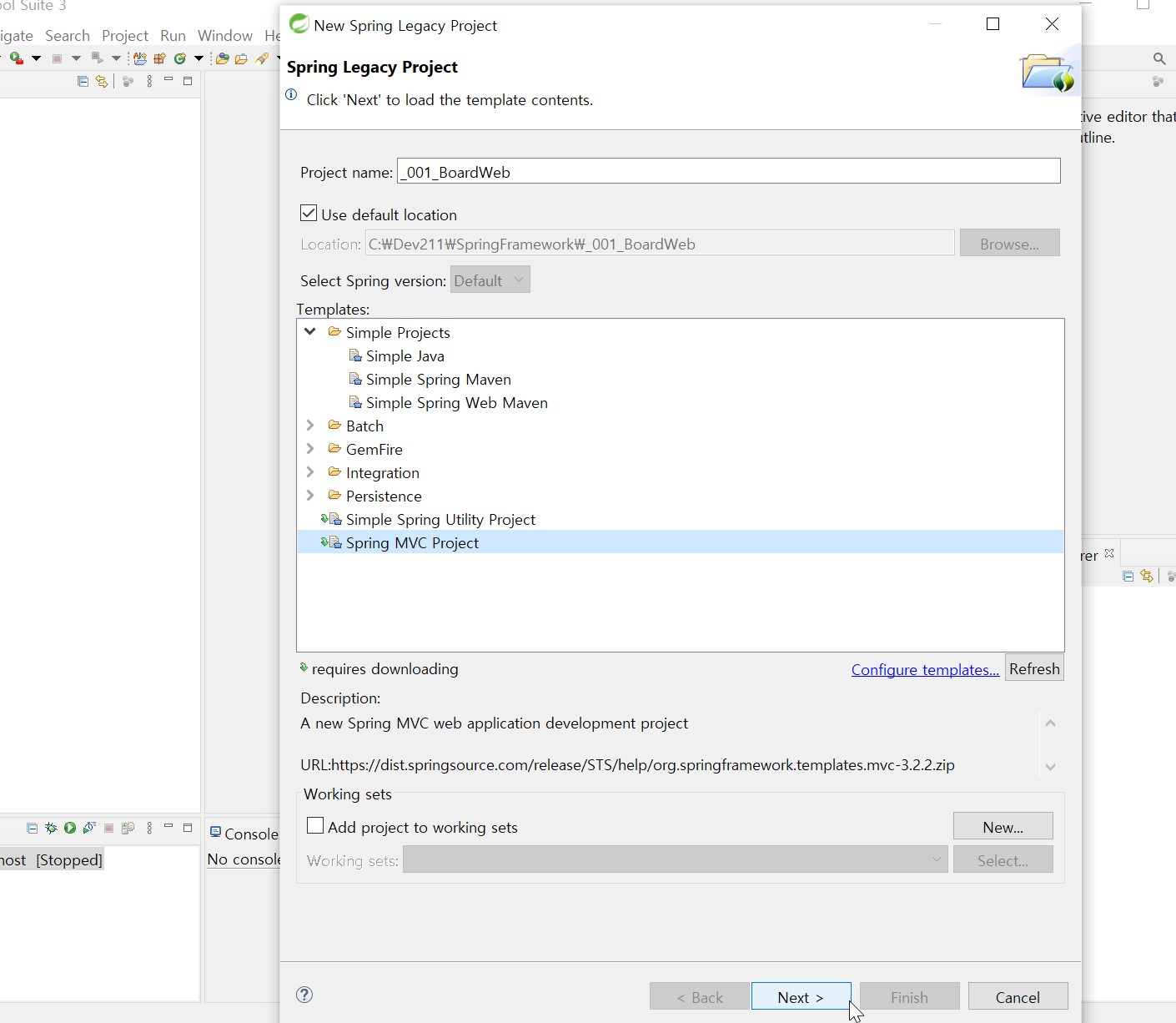Collapse All in the Servers view toolbar
This screenshot has height=1023, width=1176.
click(x=32, y=828)
